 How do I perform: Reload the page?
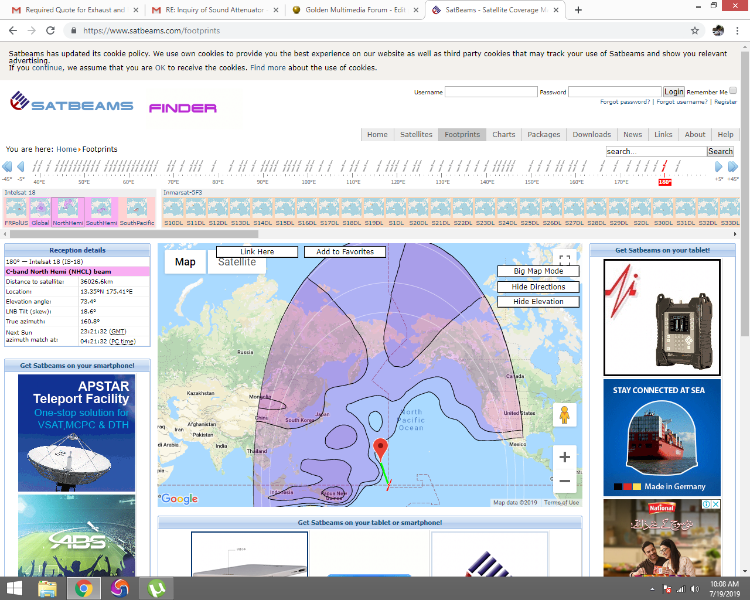(50, 31)
